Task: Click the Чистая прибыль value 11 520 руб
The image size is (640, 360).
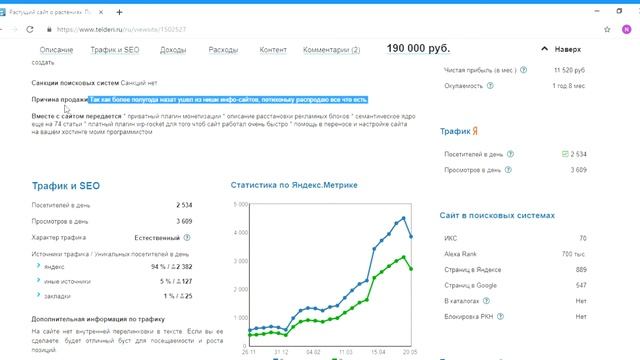Action: coord(569,70)
